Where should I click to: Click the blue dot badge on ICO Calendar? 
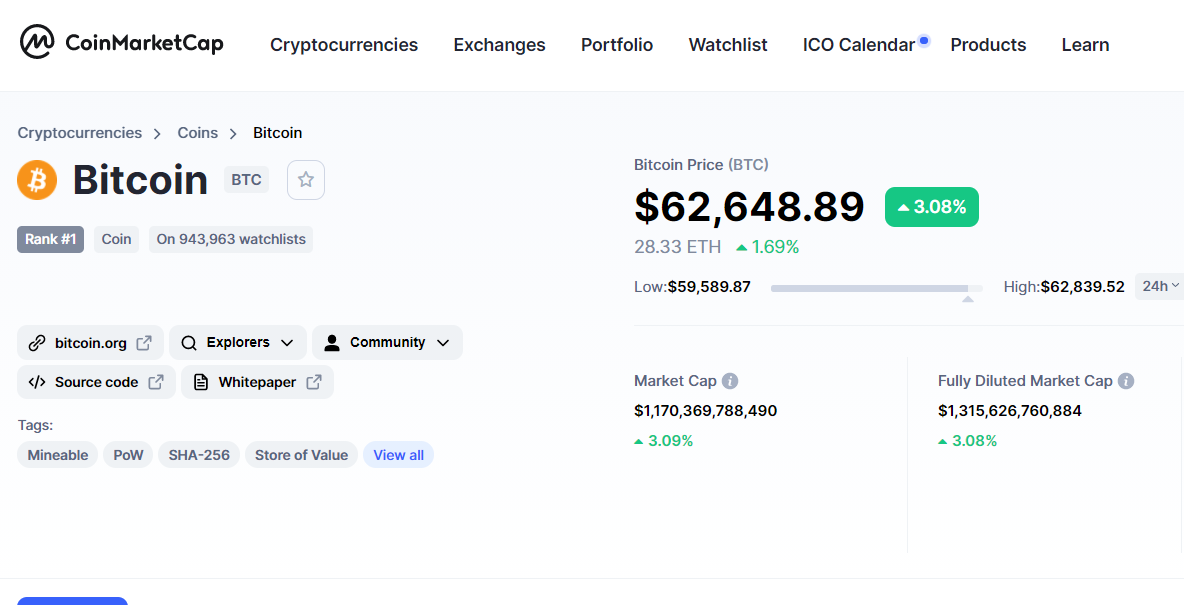(x=924, y=40)
